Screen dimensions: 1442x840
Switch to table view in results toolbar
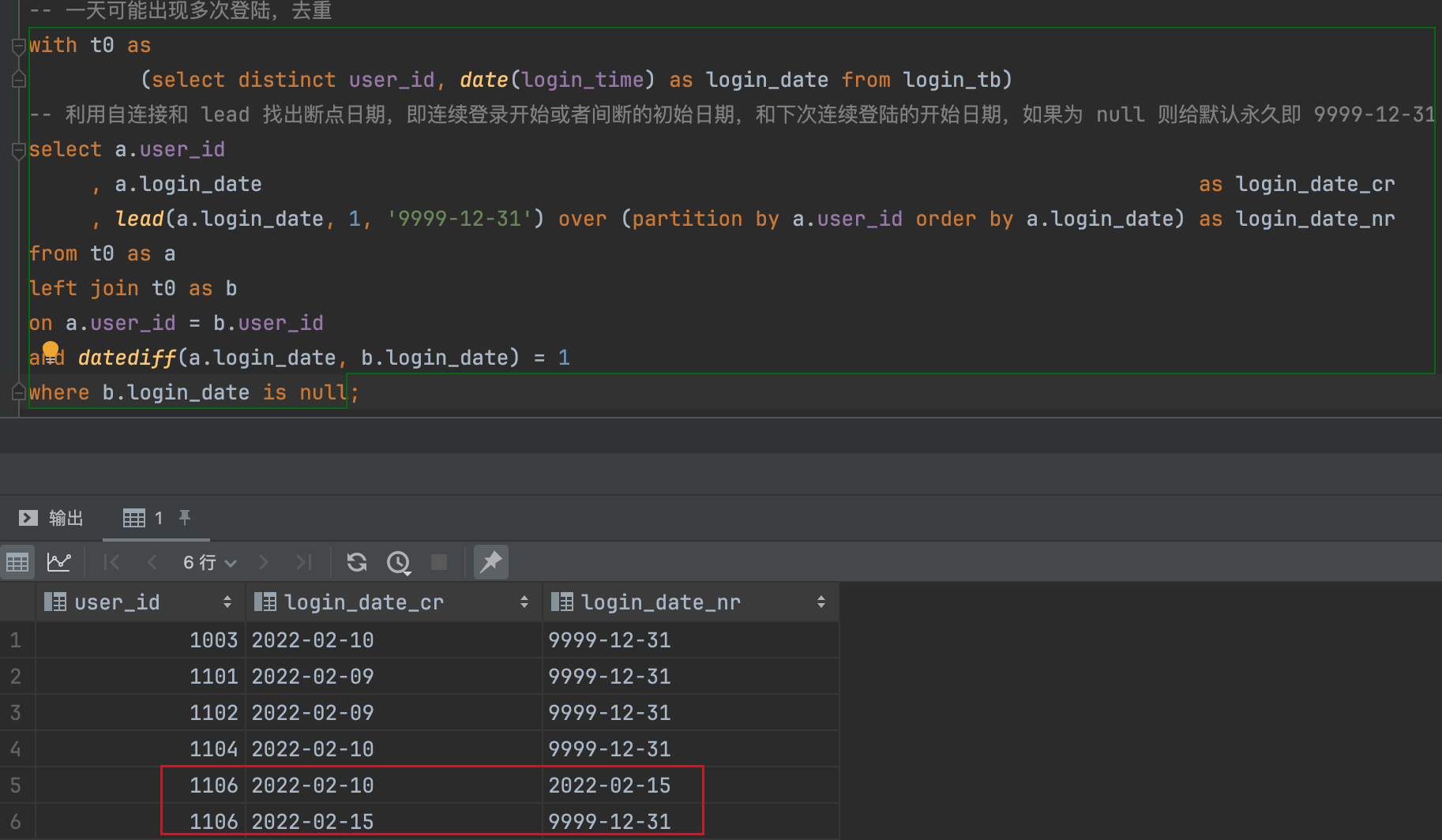point(17,562)
